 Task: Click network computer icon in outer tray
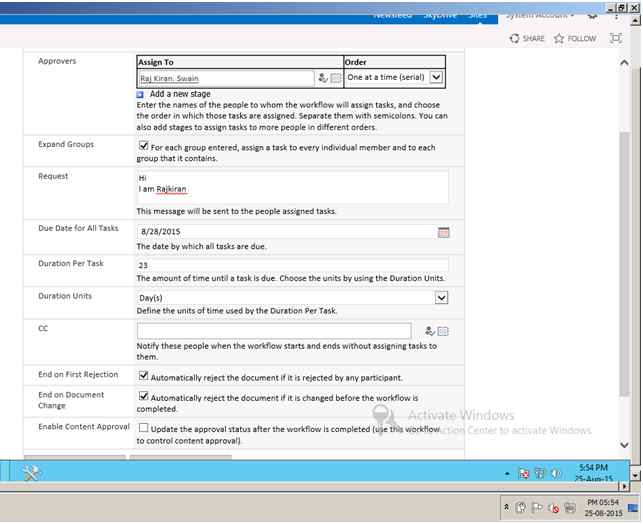tap(570, 508)
